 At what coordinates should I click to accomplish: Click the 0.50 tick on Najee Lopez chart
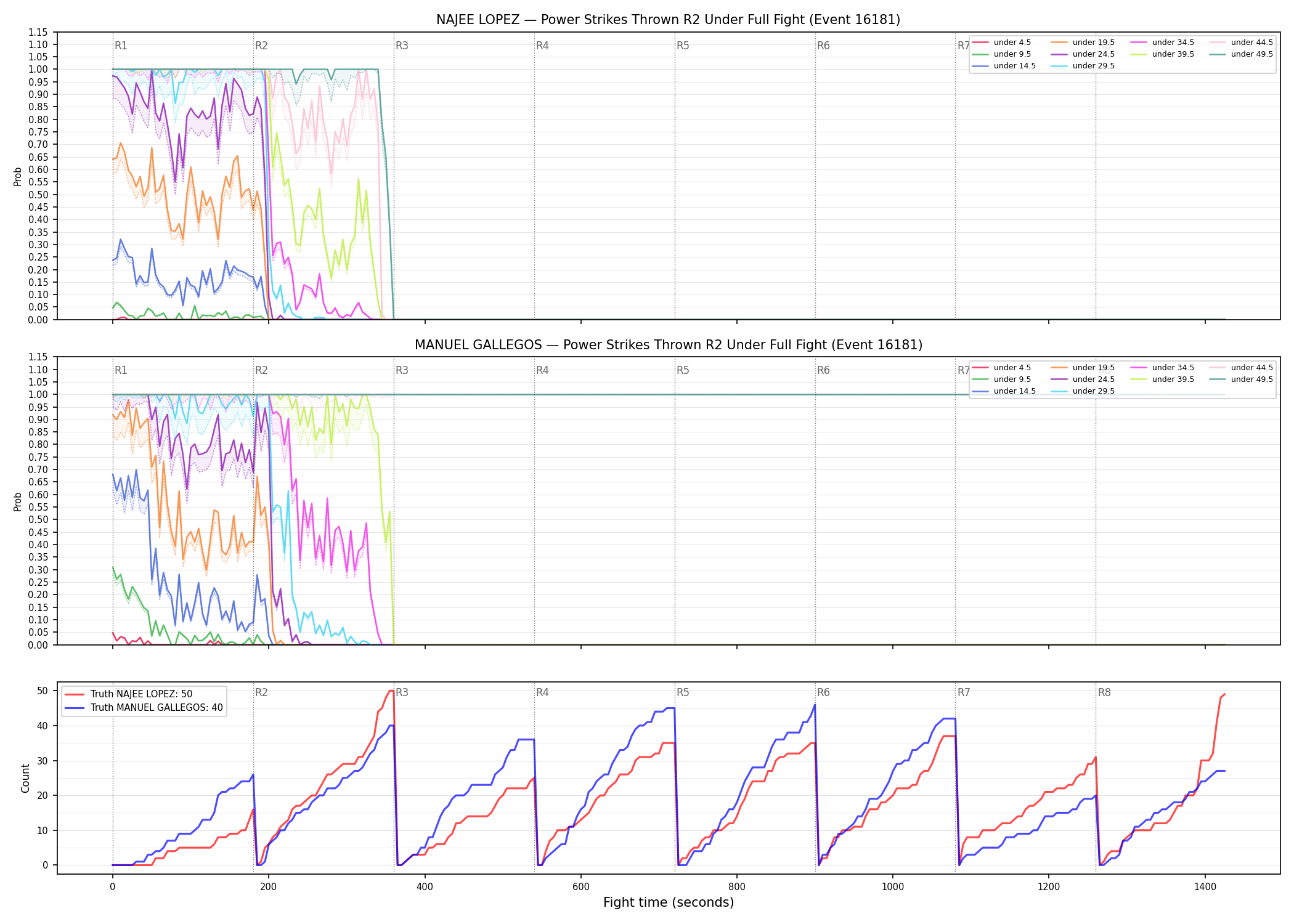(x=38, y=195)
